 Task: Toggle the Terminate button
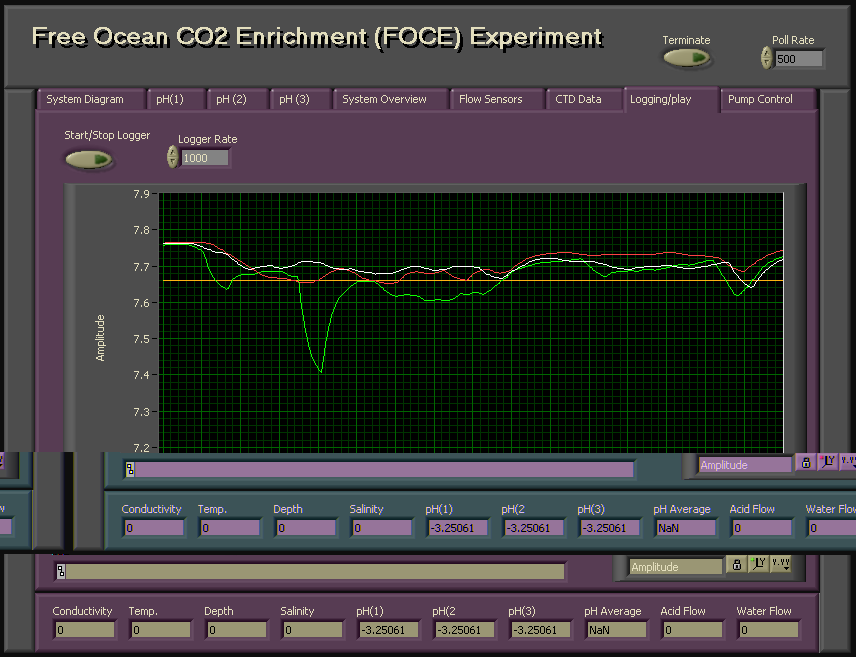[686, 57]
